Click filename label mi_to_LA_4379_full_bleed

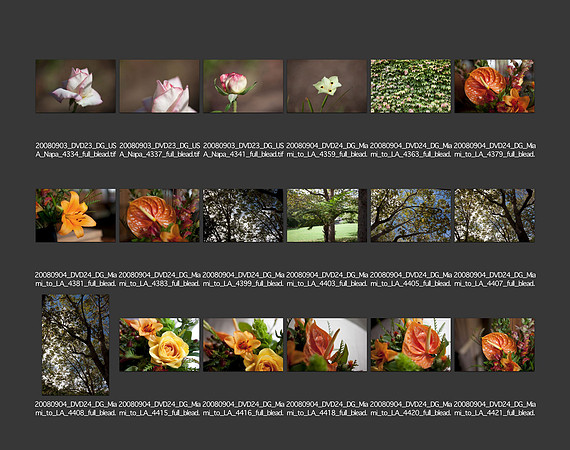pyautogui.click(x=494, y=154)
